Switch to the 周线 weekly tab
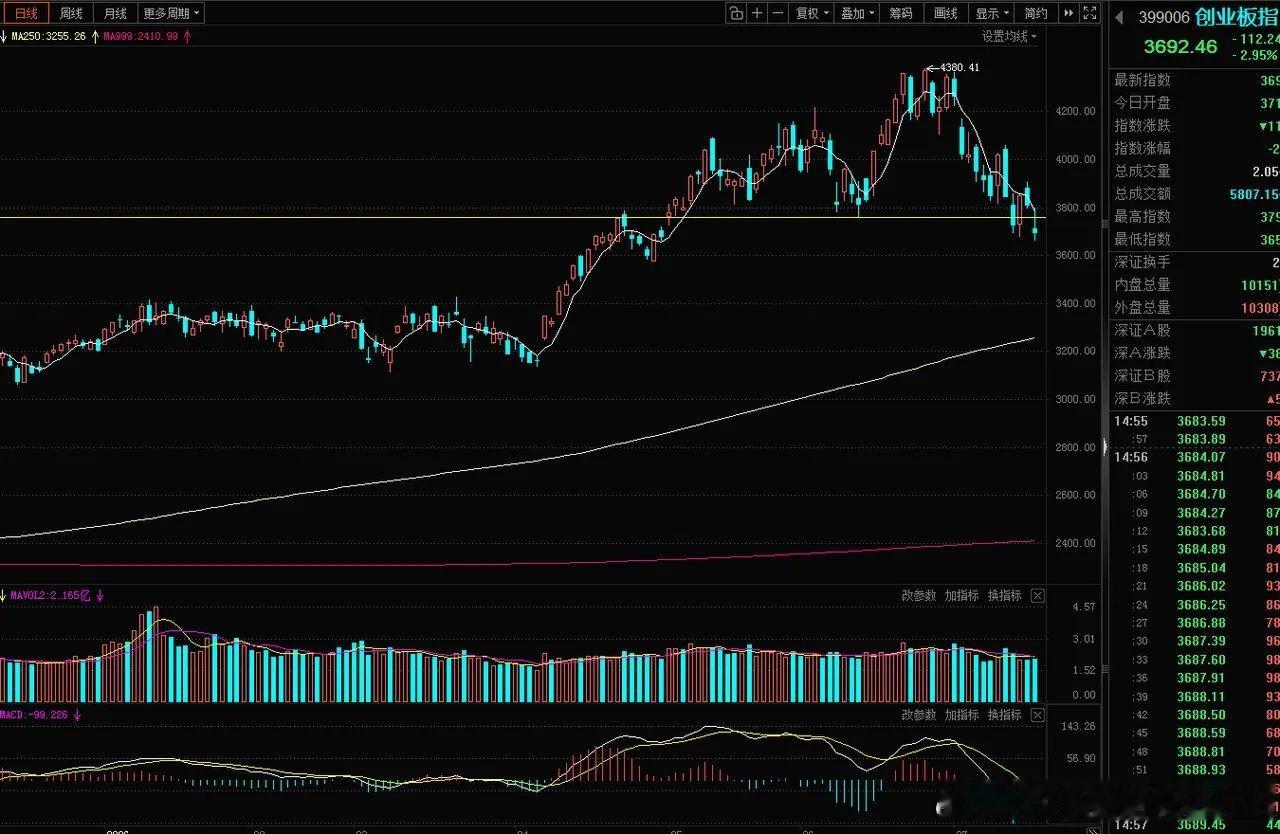This screenshot has width=1280, height=834. coord(71,13)
